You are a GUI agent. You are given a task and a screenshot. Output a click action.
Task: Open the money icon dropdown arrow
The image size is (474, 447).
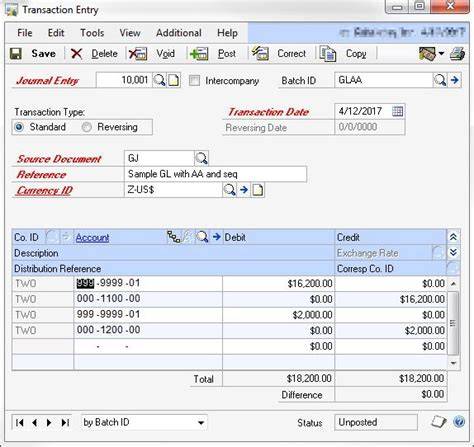pyautogui.click(x=441, y=53)
